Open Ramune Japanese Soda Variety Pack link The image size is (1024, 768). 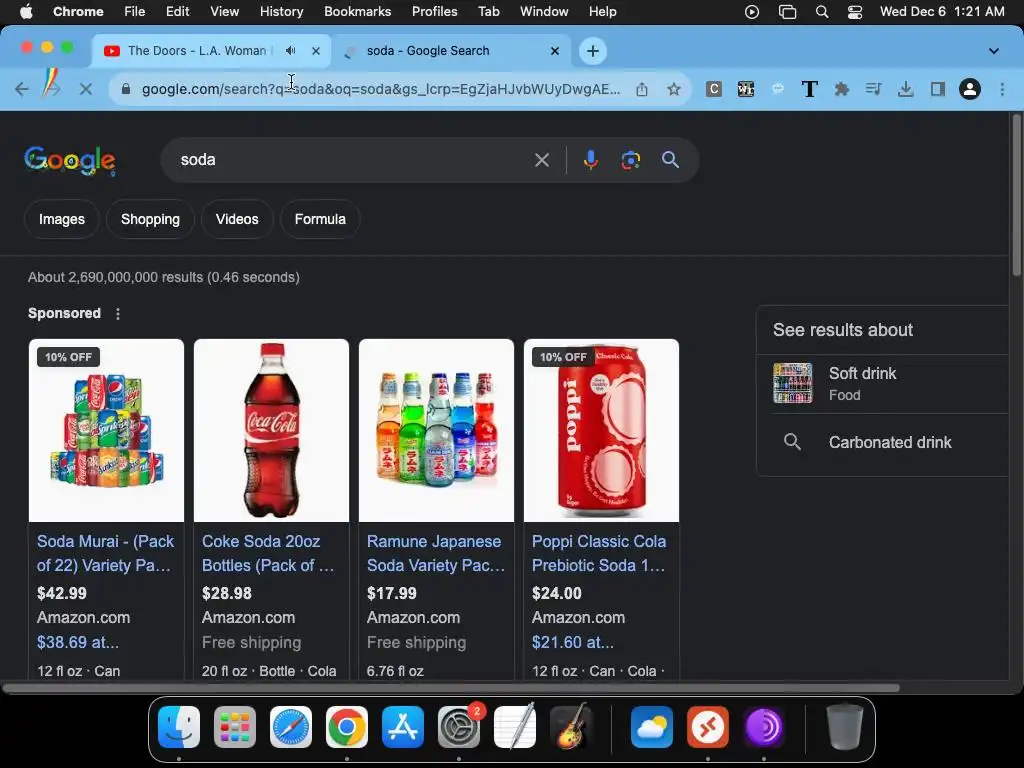436,553
